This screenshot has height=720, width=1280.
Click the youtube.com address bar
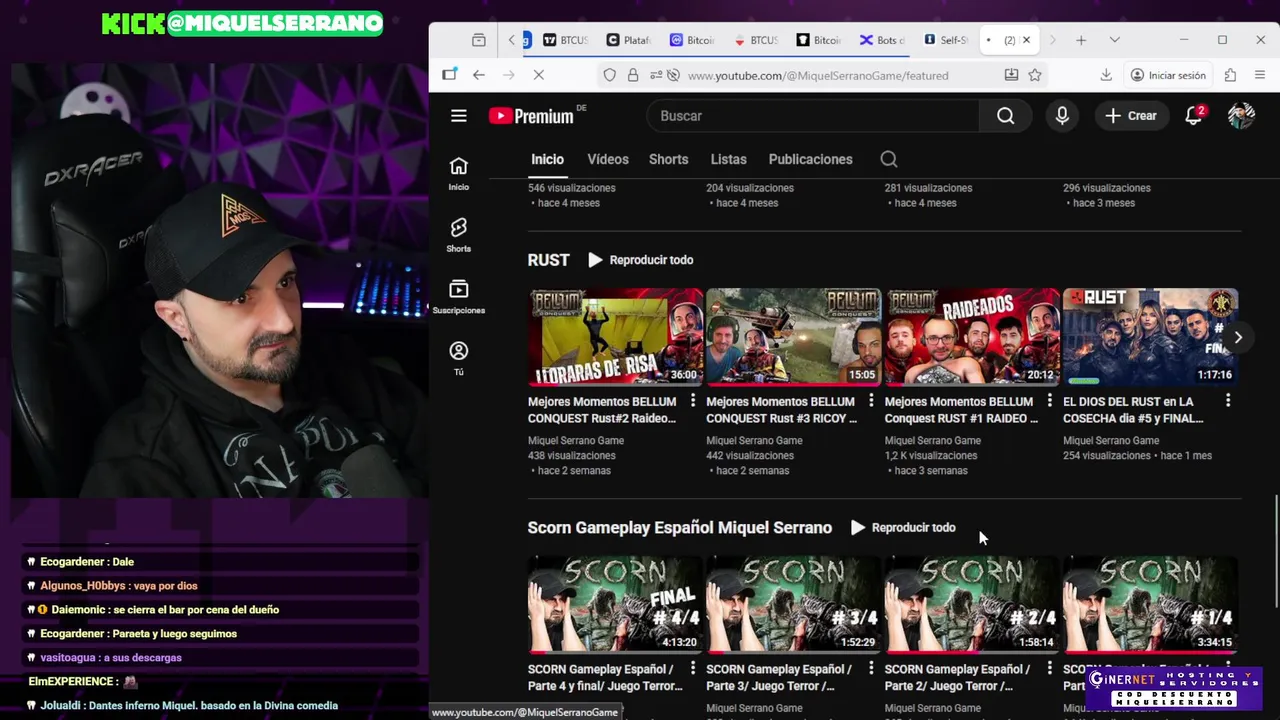pyautogui.click(x=818, y=75)
